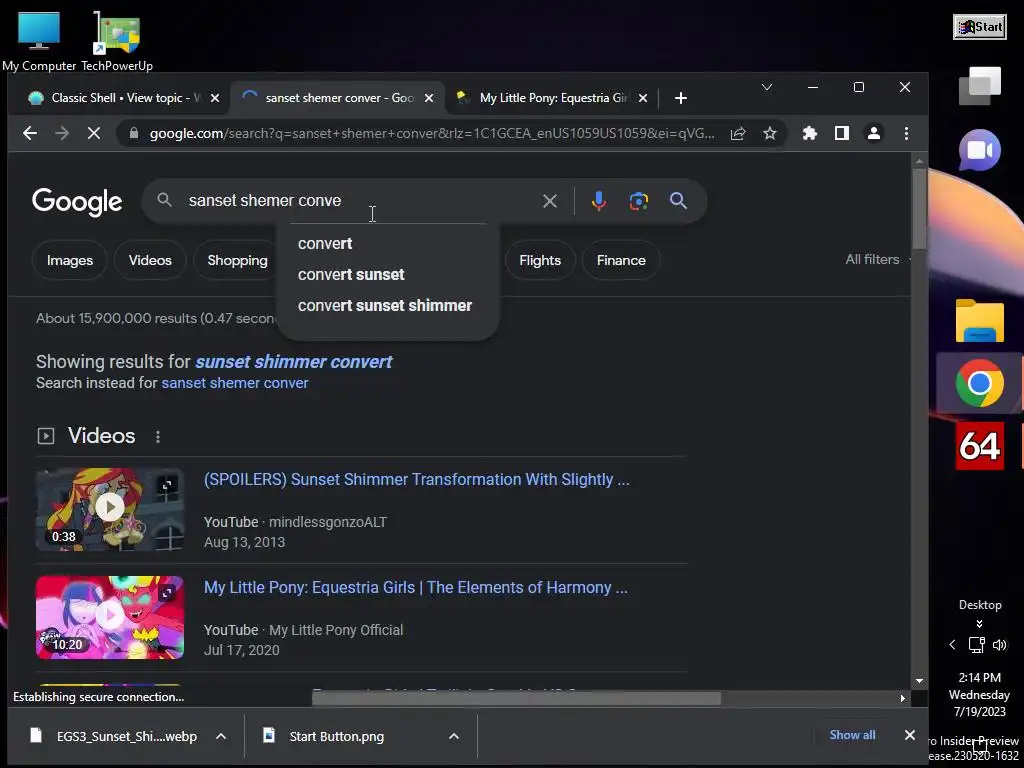
Task: Choose the 'convert sunset shimmer' suggestion
Action: click(x=388, y=306)
